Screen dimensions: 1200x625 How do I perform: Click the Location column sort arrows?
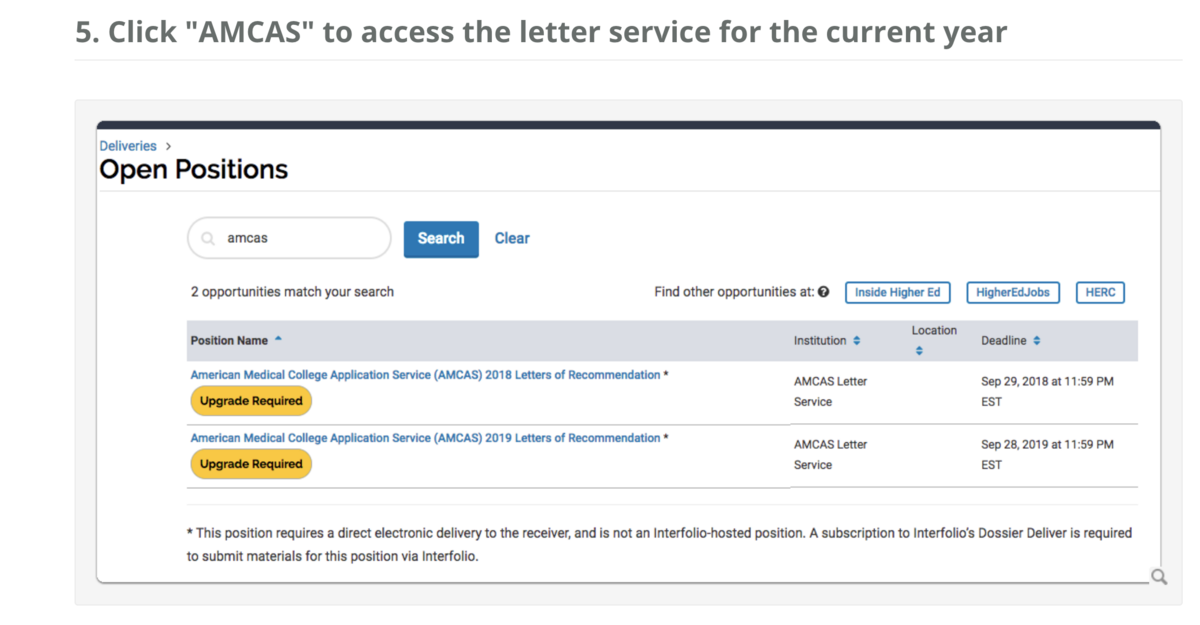point(919,351)
